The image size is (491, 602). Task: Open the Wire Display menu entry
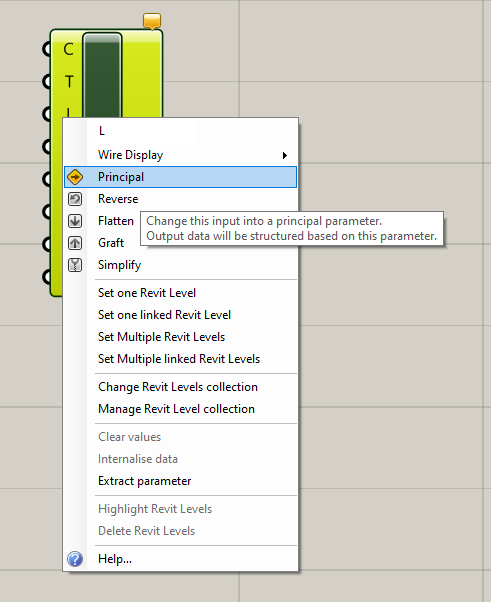180,155
